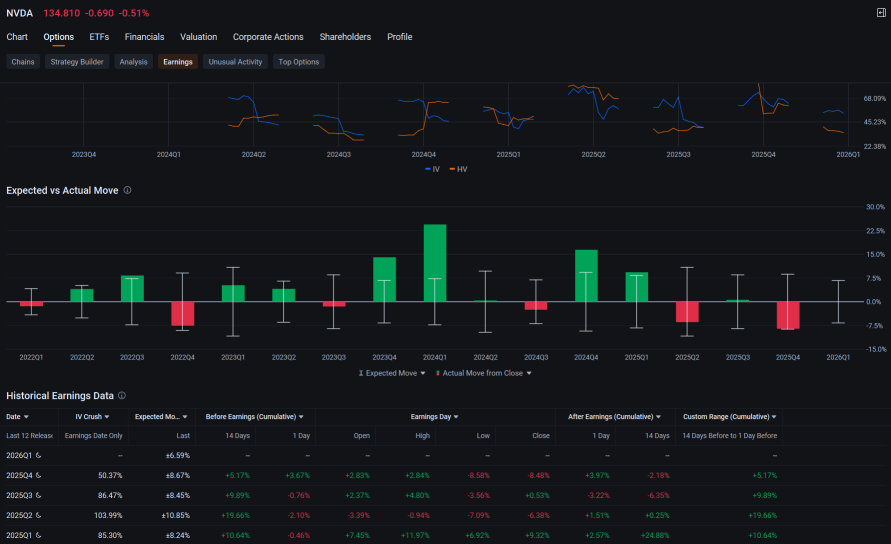
Task: Click the Strategy Builder button
Action: click(77, 62)
